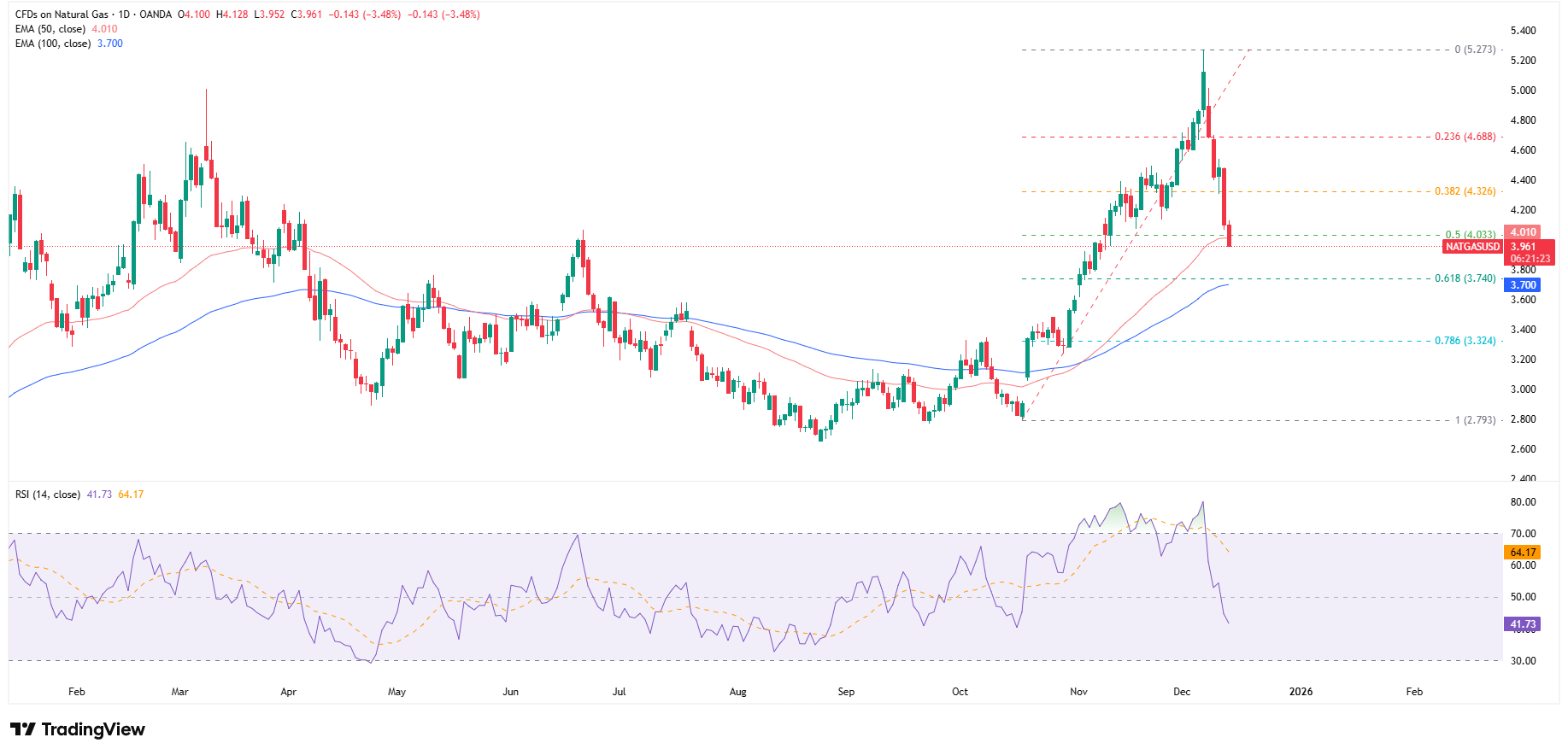Click the red NATGASUSD price label
This screenshot has width=1568, height=755.
click(1472, 247)
